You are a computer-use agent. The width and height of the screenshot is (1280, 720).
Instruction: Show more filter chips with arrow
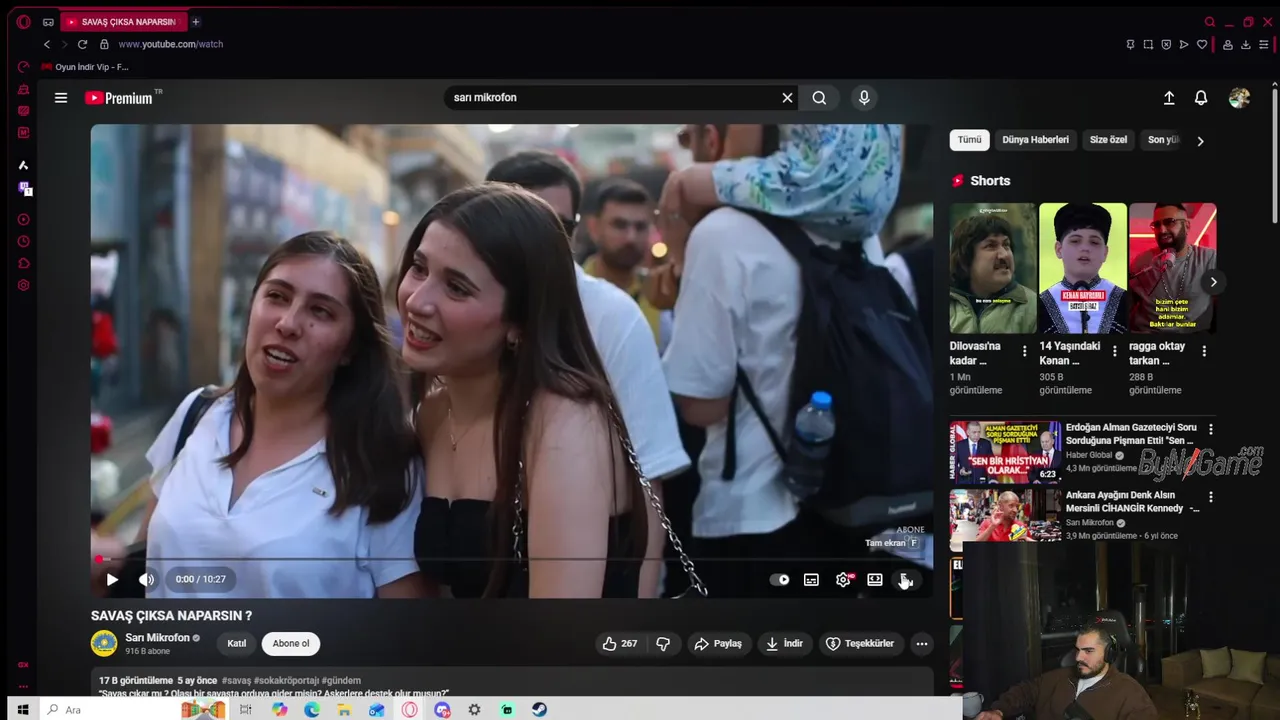pyautogui.click(x=1200, y=141)
